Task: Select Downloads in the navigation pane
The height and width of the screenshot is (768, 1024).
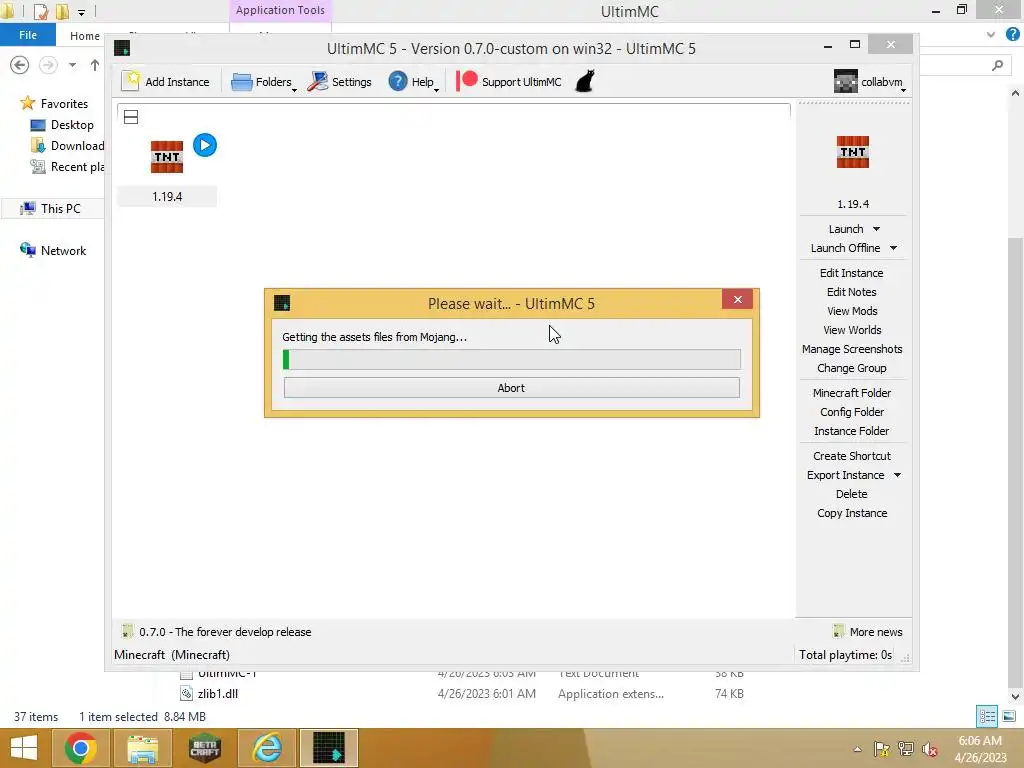Action: point(67,146)
